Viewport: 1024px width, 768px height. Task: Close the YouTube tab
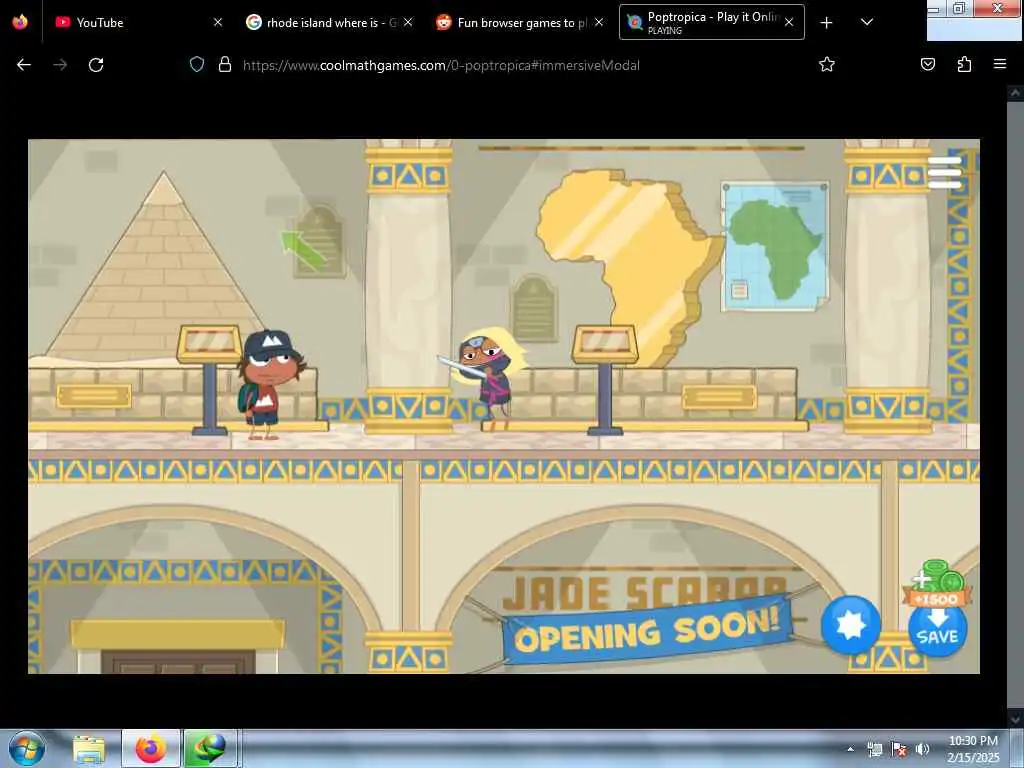coord(218,22)
